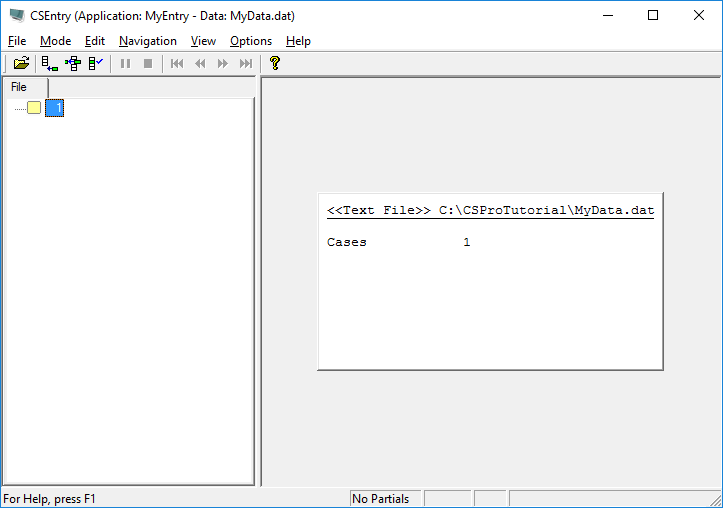
Task: Open the Navigation menu
Action: (x=147, y=41)
